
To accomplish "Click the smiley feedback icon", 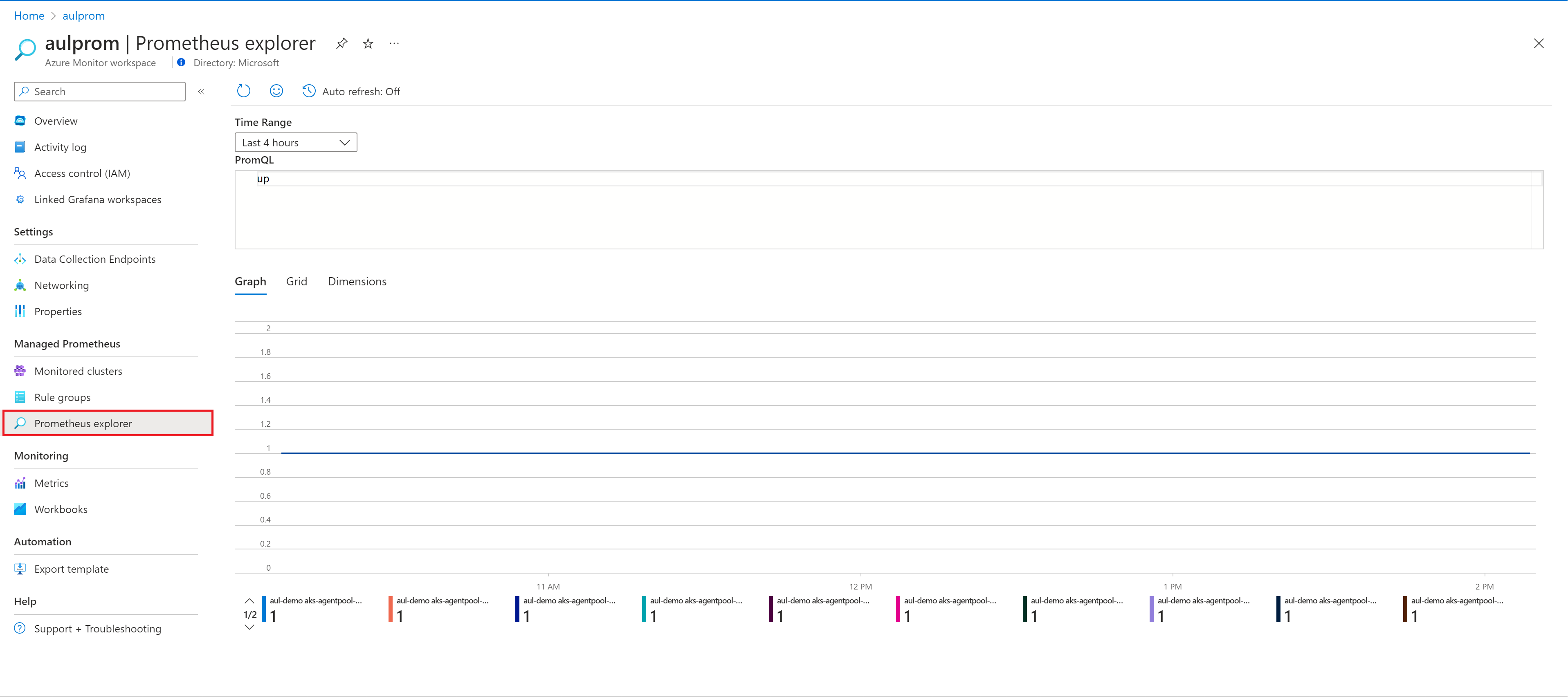I will 276,91.
